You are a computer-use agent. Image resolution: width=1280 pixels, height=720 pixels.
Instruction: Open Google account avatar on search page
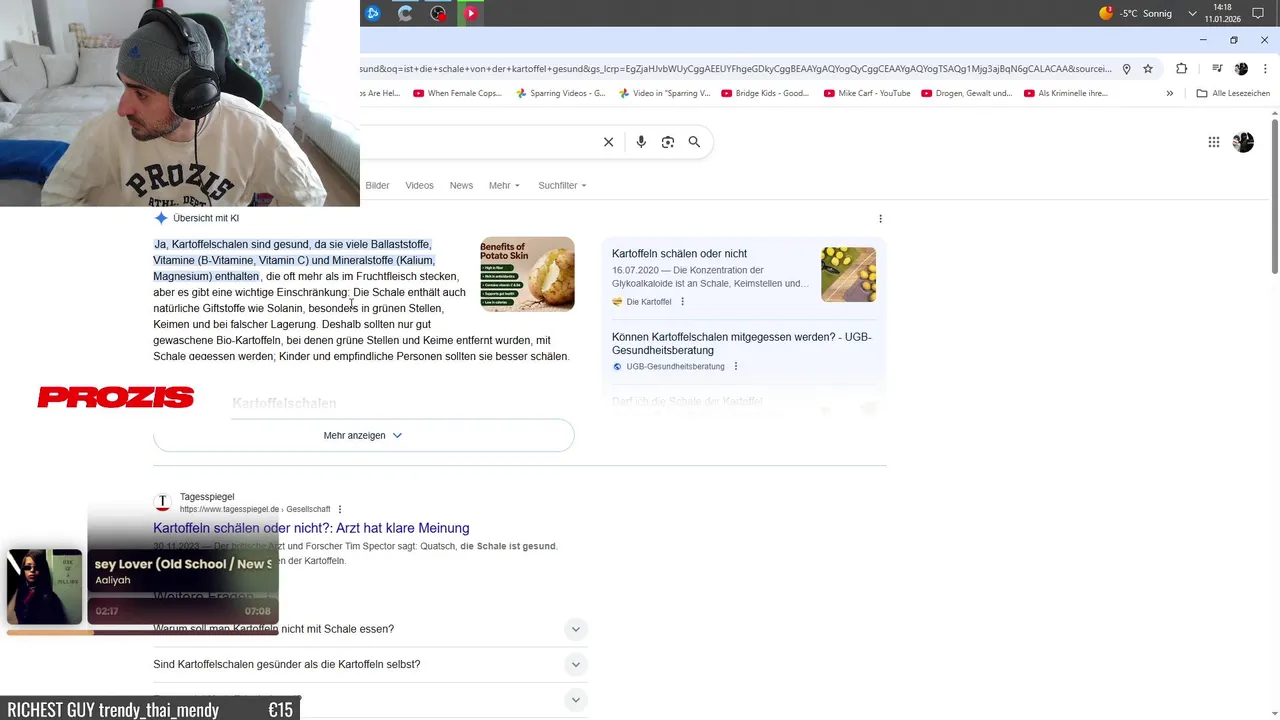click(x=1243, y=142)
